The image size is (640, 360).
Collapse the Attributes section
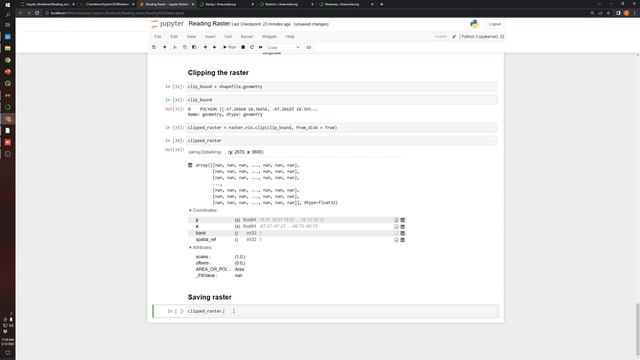tap(200, 248)
